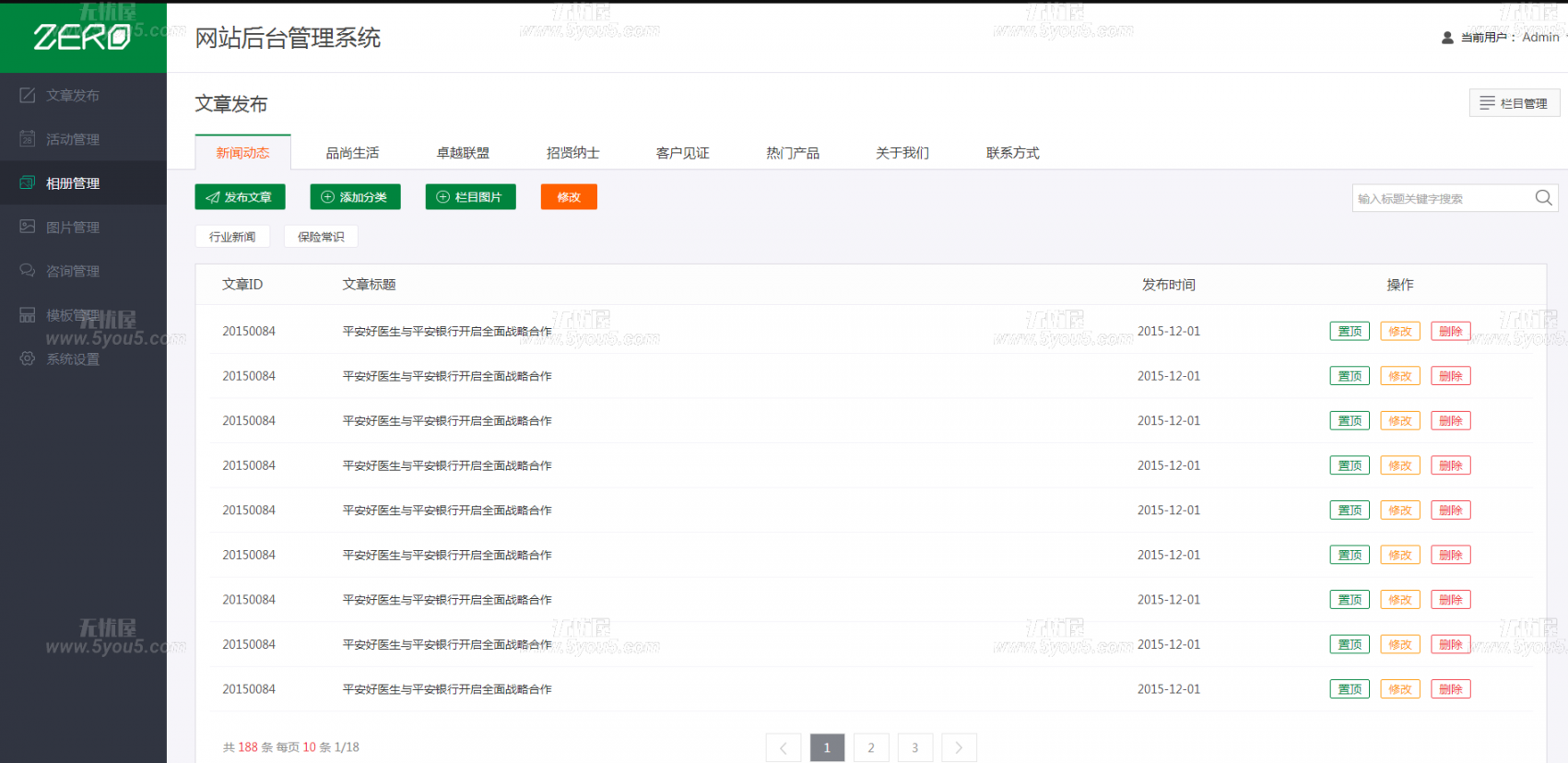
Task: Click the 模板管理 template icon
Action: coord(28,314)
